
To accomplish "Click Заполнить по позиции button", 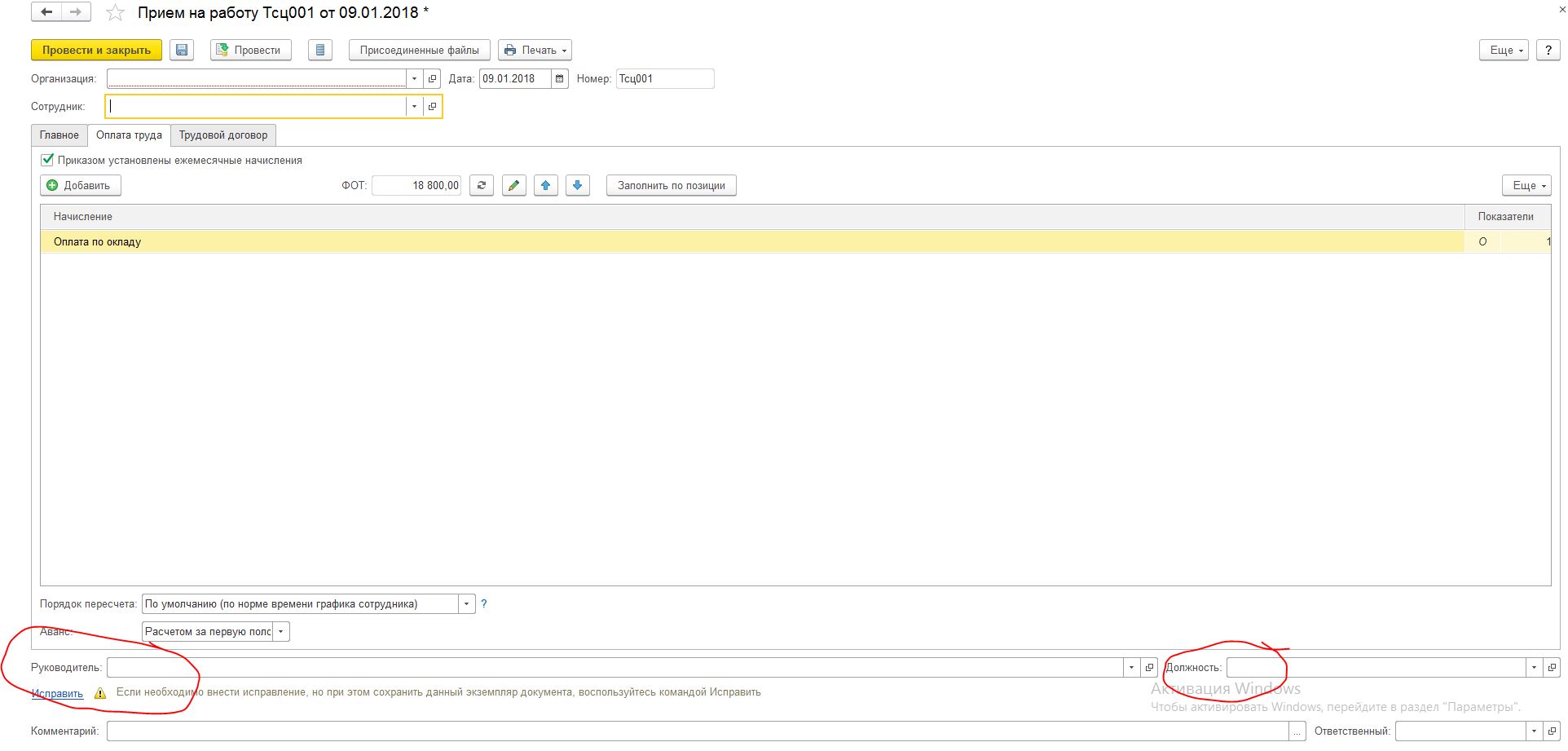I will pyautogui.click(x=672, y=185).
